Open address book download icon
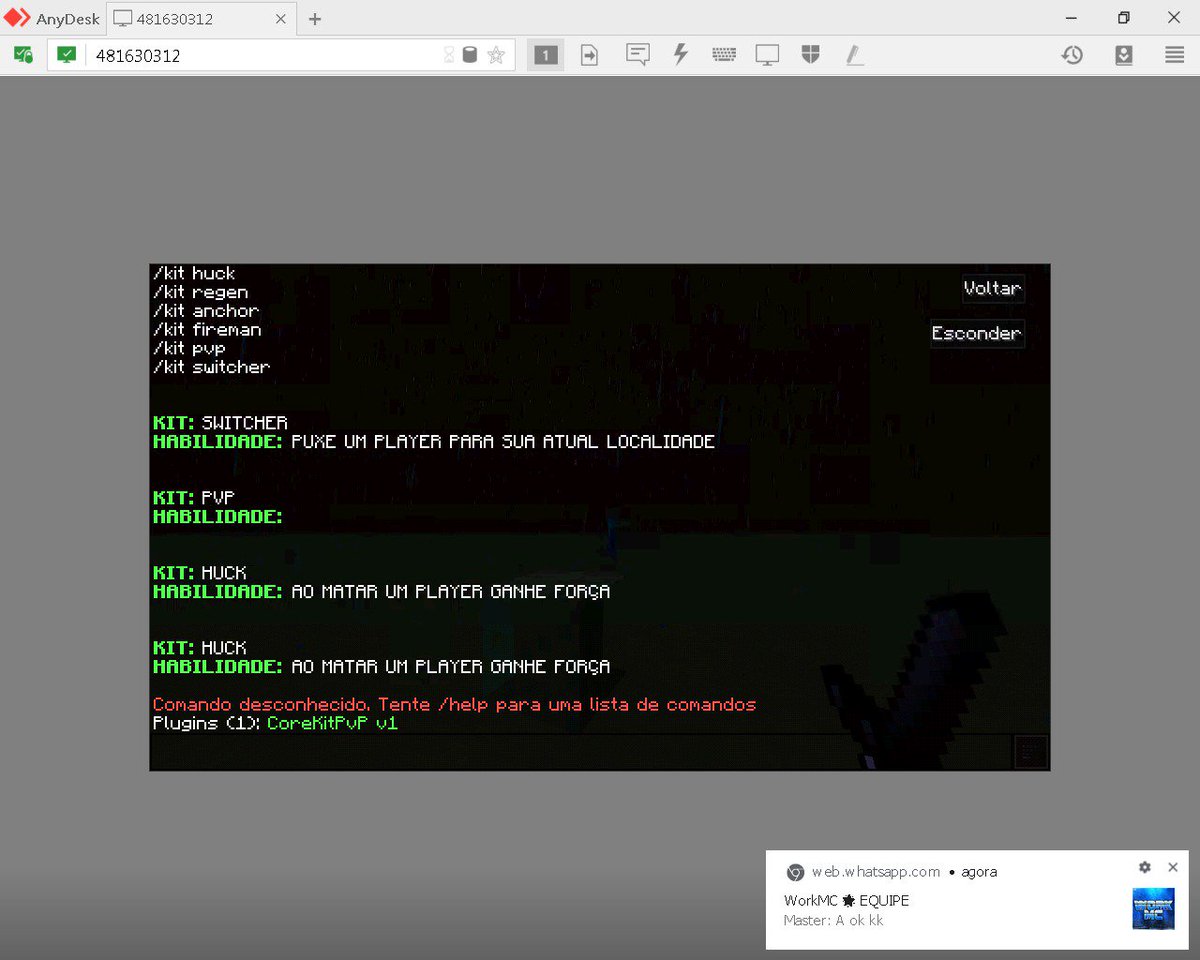This screenshot has width=1200, height=960. [x=1124, y=55]
